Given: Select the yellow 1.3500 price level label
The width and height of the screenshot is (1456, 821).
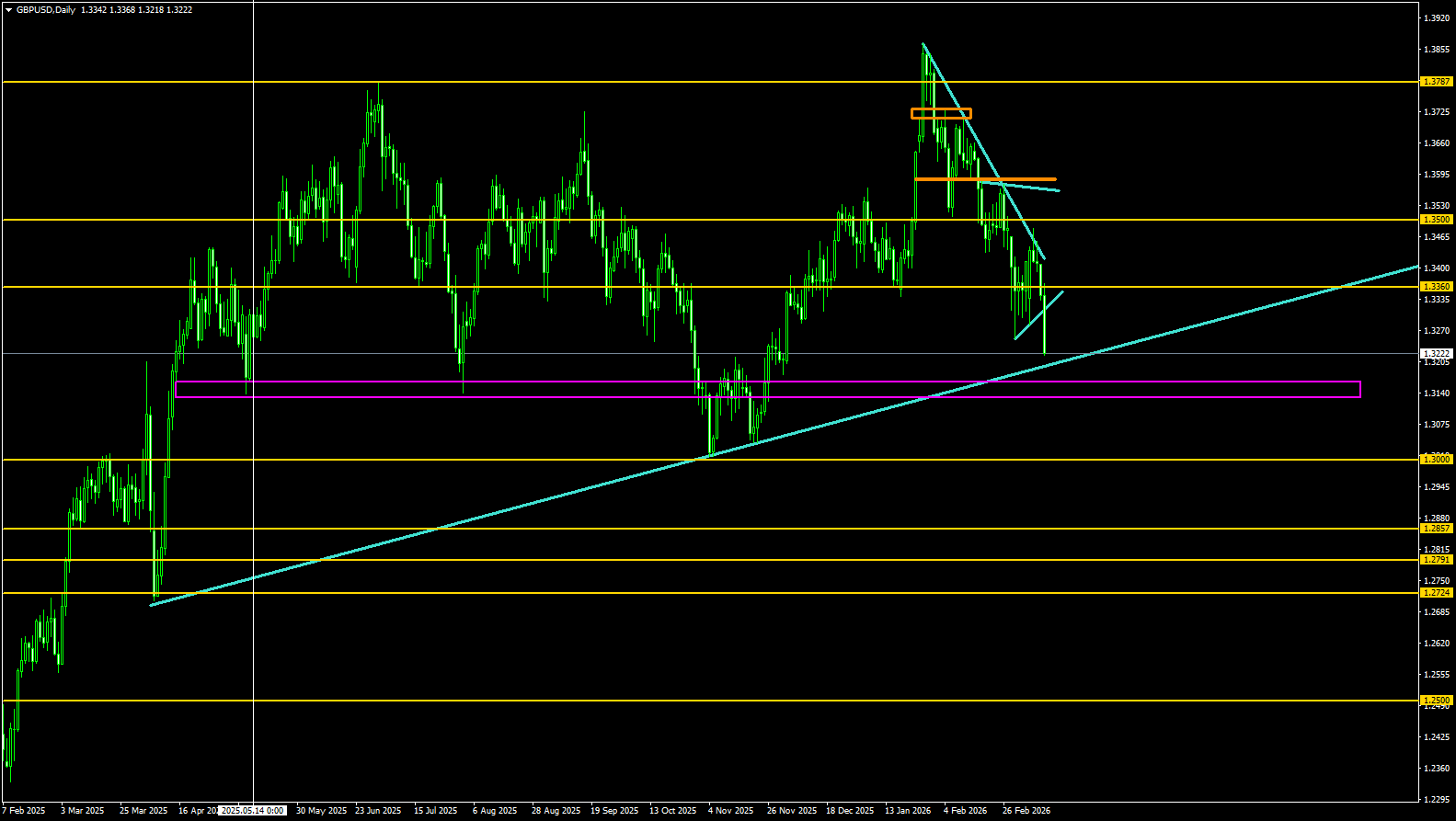Looking at the screenshot, I should point(1437,220).
